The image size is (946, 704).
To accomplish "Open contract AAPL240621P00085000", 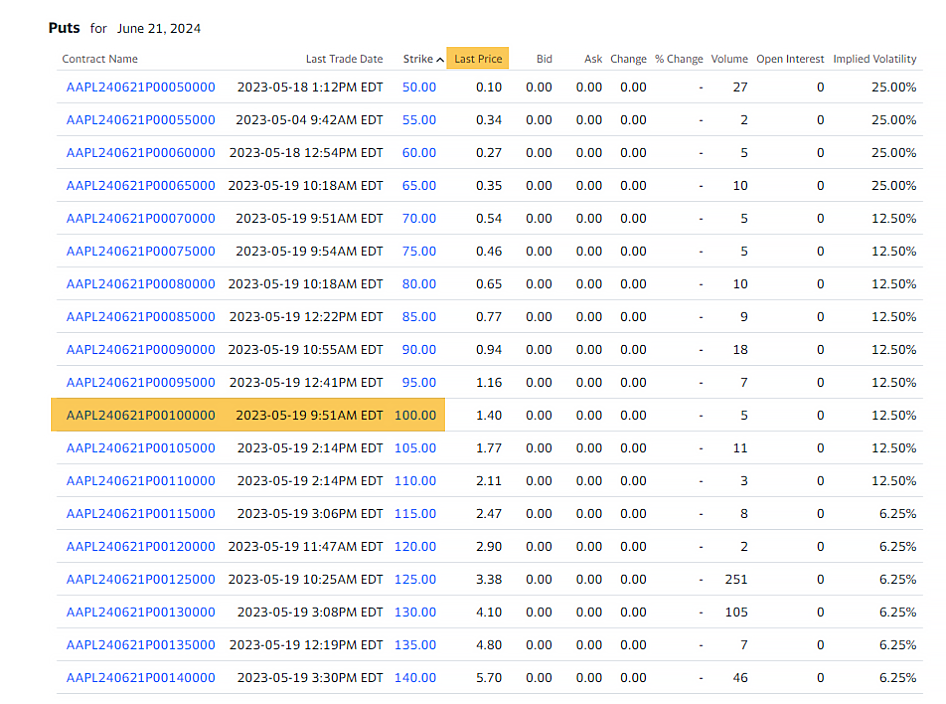I will pyautogui.click(x=141, y=317).
